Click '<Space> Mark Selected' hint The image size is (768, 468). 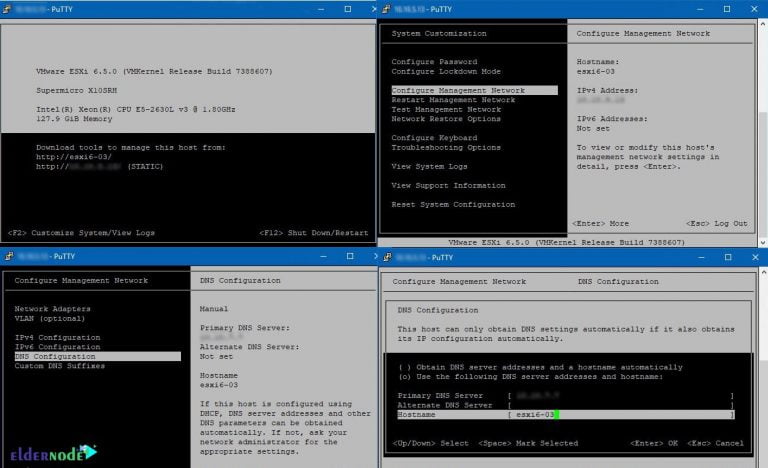point(528,443)
